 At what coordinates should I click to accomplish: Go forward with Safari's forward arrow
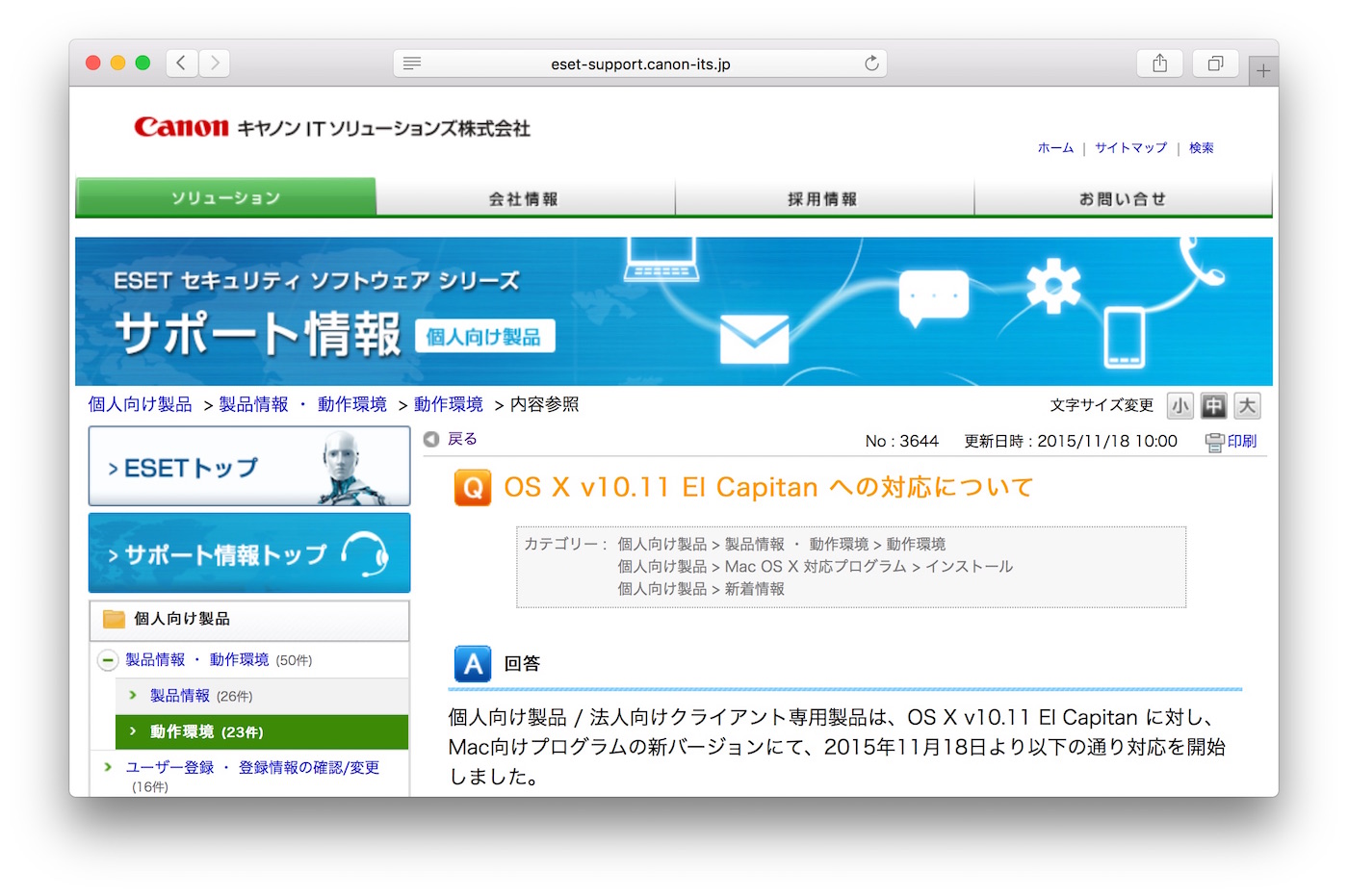[x=215, y=64]
